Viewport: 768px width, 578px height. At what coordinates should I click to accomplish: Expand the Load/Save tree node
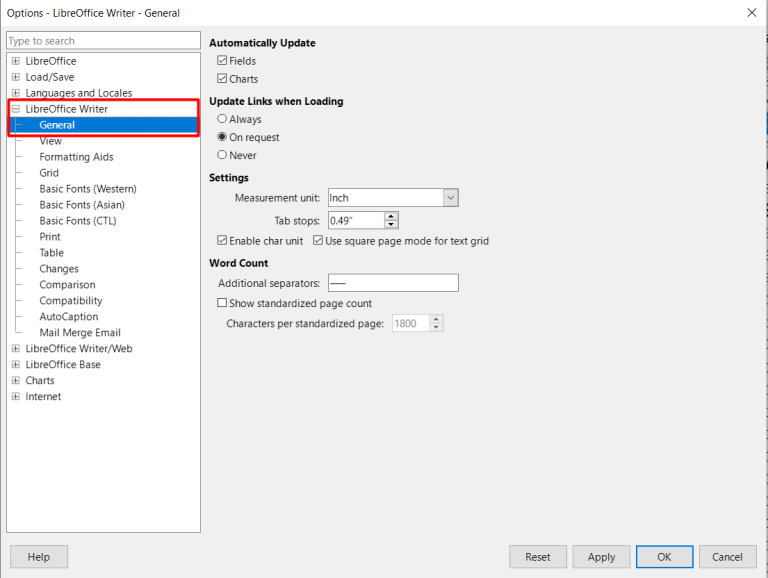tap(16, 77)
